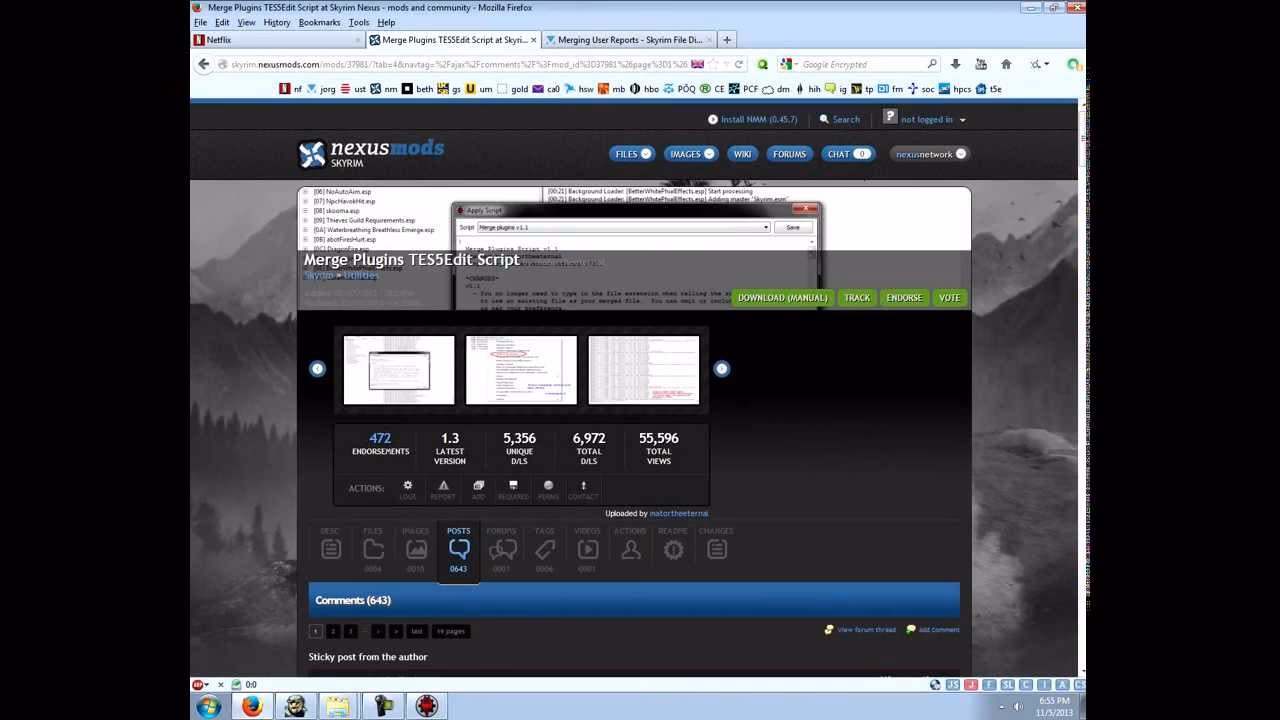Click the Endorse button

click(904, 297)
